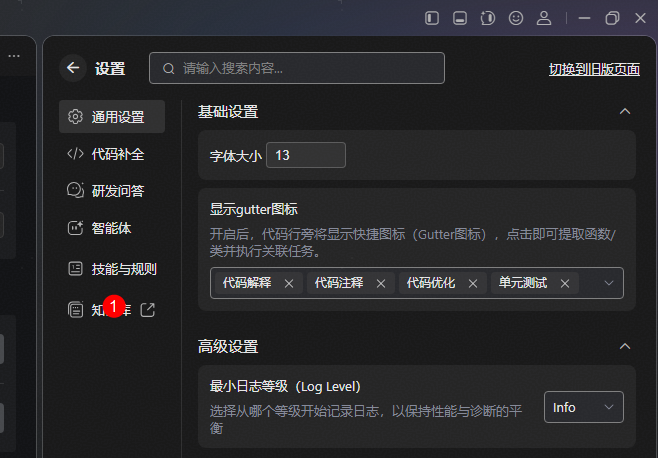Open the user account icon
The height and width of the screenshot is (458, 658).
tap(544, 18)
